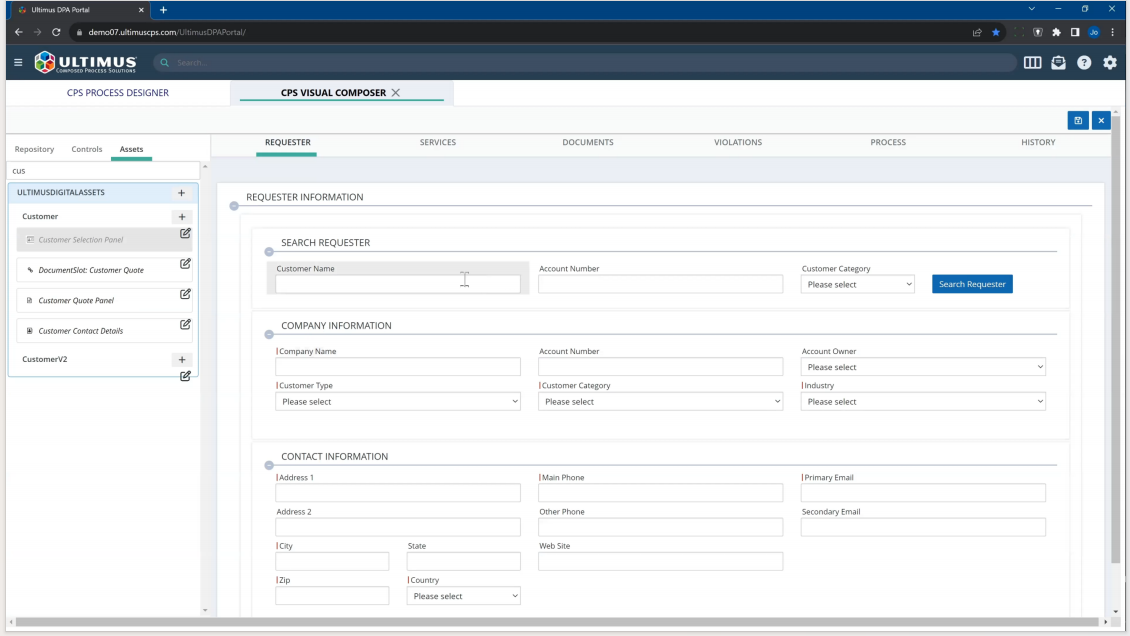Click the horizontal scrollbar at the bottom
This screenshot has height=636, width=1130.
click(x=556, y=622)
